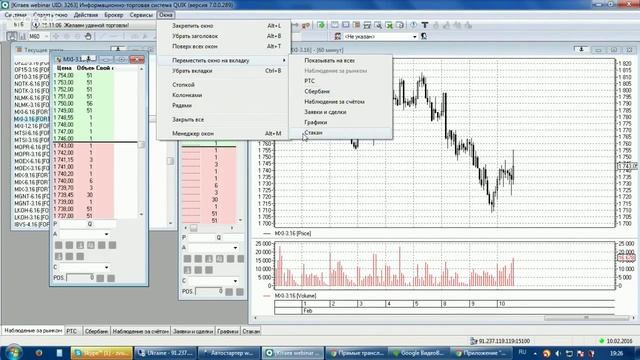This screenshot has height=360, width=640.
Task: Click the green arrow icon in top toolbar
Action: 321,25
